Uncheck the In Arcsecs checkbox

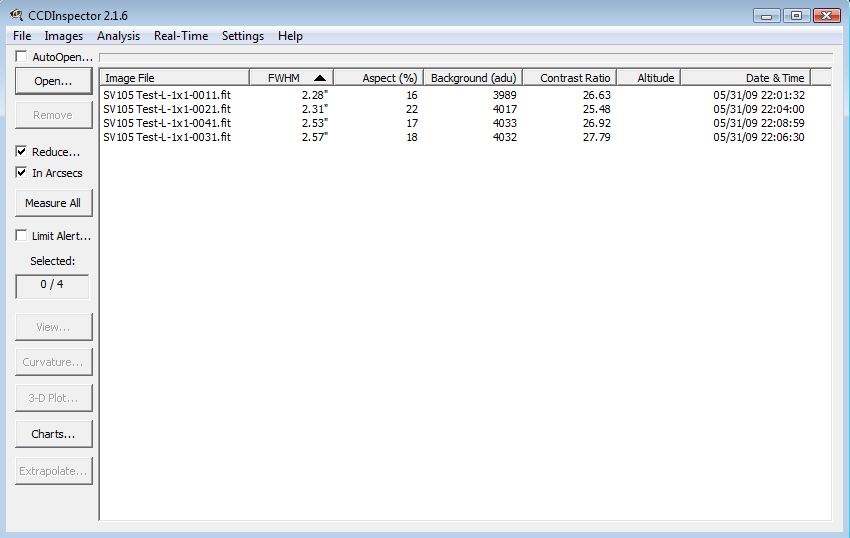coord(21,172)
